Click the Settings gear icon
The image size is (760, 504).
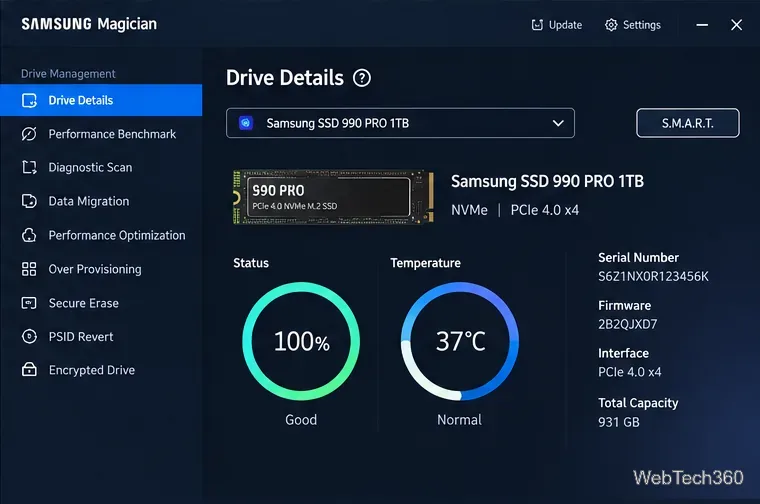611,25
